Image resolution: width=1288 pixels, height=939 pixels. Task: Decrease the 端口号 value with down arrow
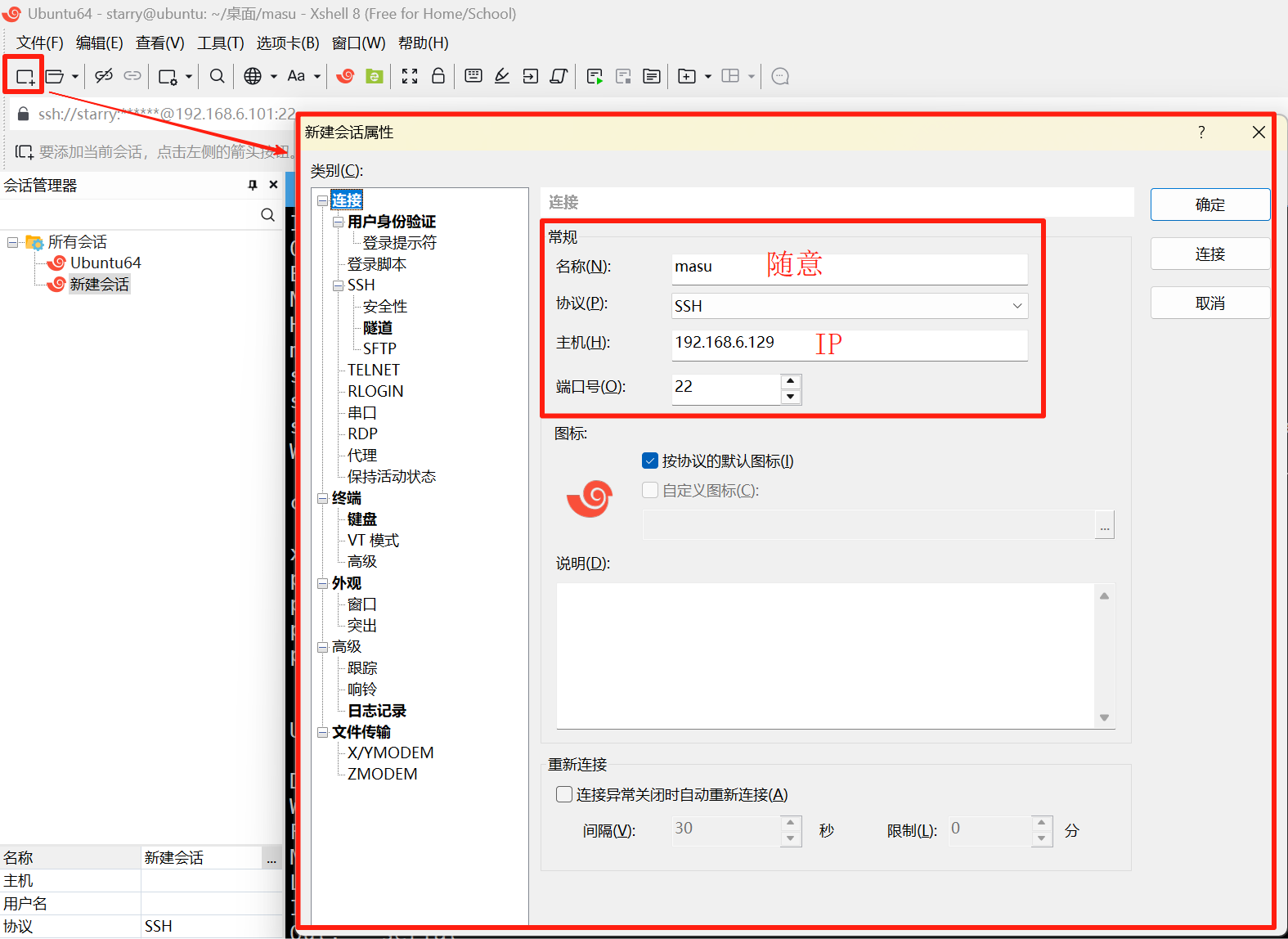click(x=791, y=397)
